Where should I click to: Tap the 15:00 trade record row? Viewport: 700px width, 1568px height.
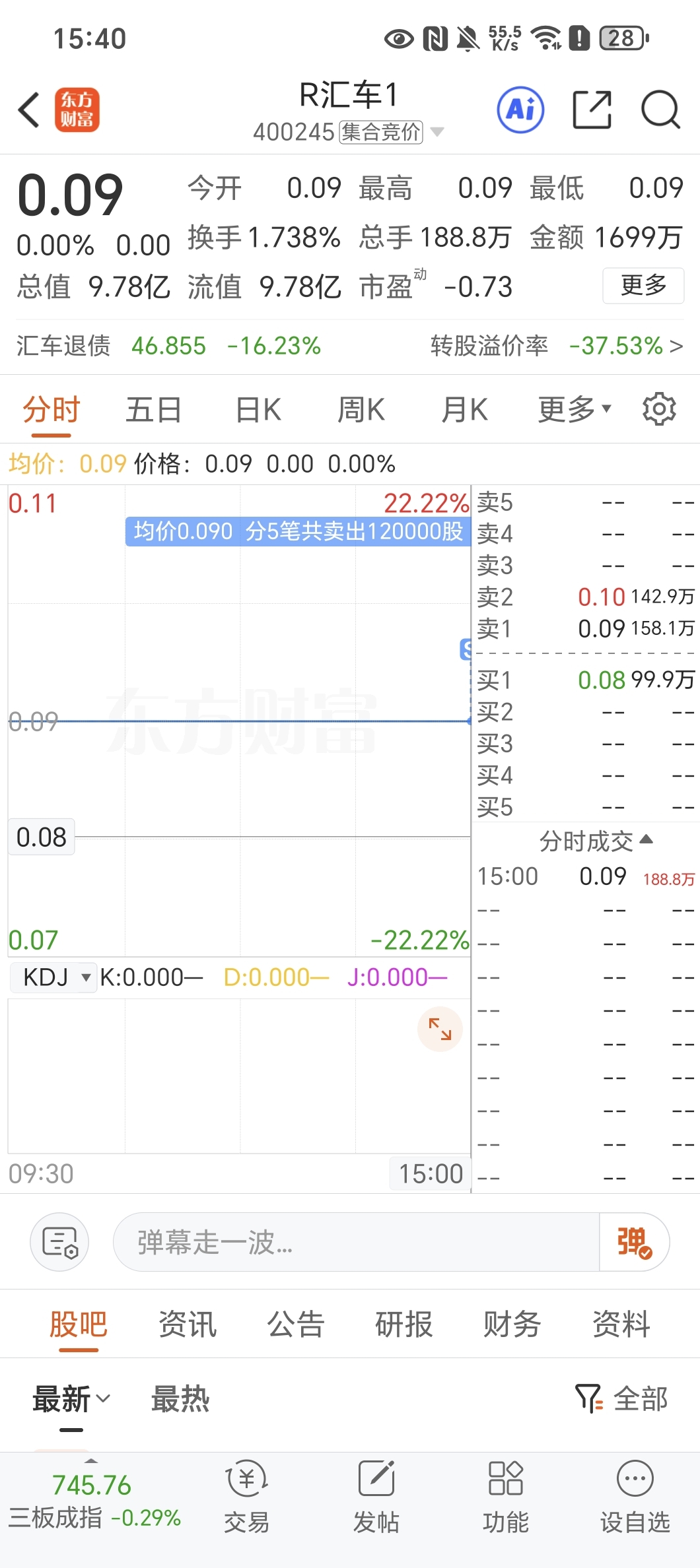click(585, 876)
